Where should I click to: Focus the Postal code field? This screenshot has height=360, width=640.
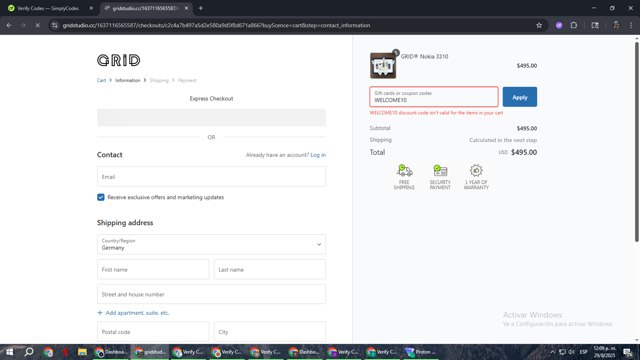coord(153,332)
